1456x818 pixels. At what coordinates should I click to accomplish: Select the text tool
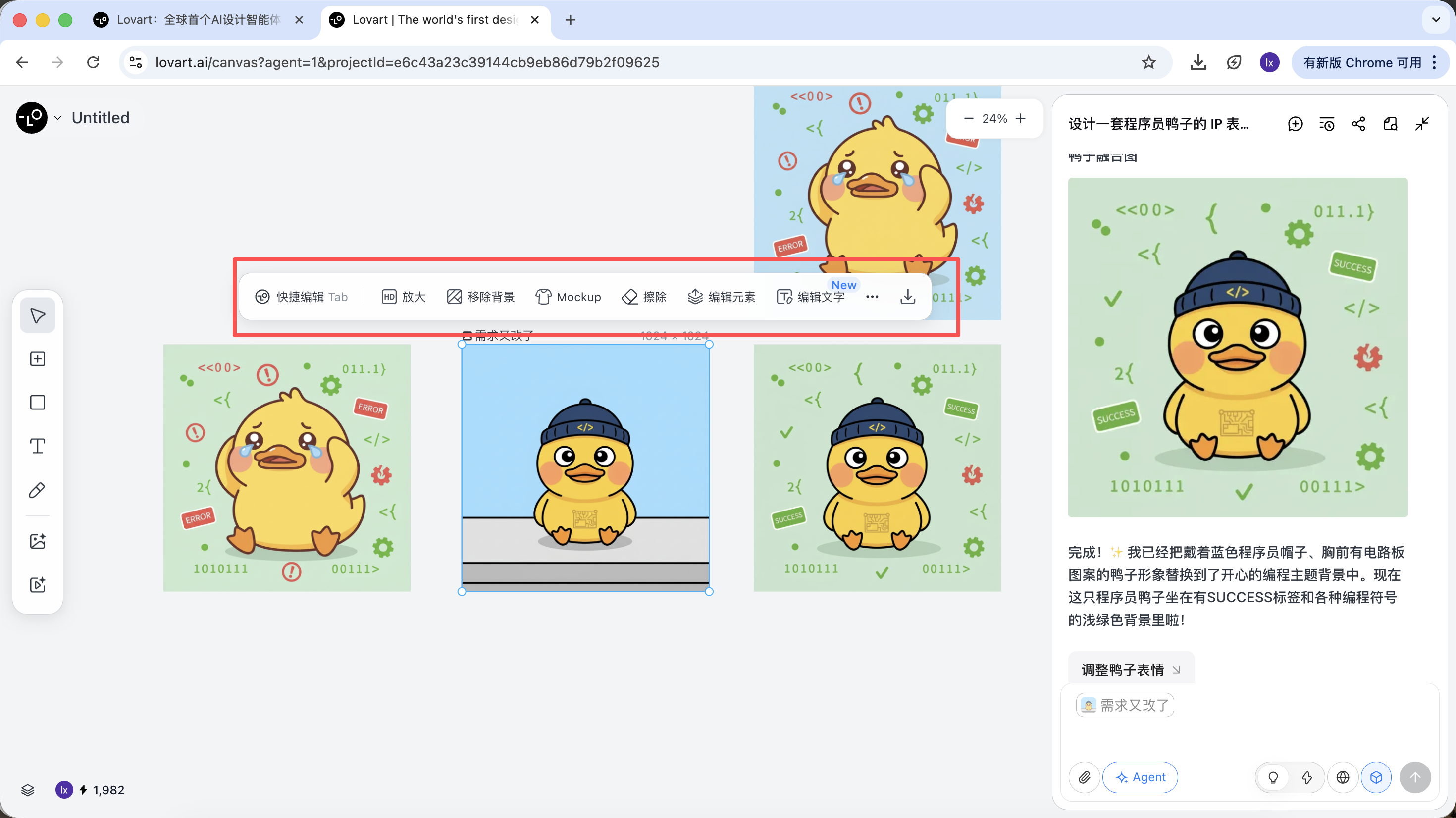click(x=37, y=446)
